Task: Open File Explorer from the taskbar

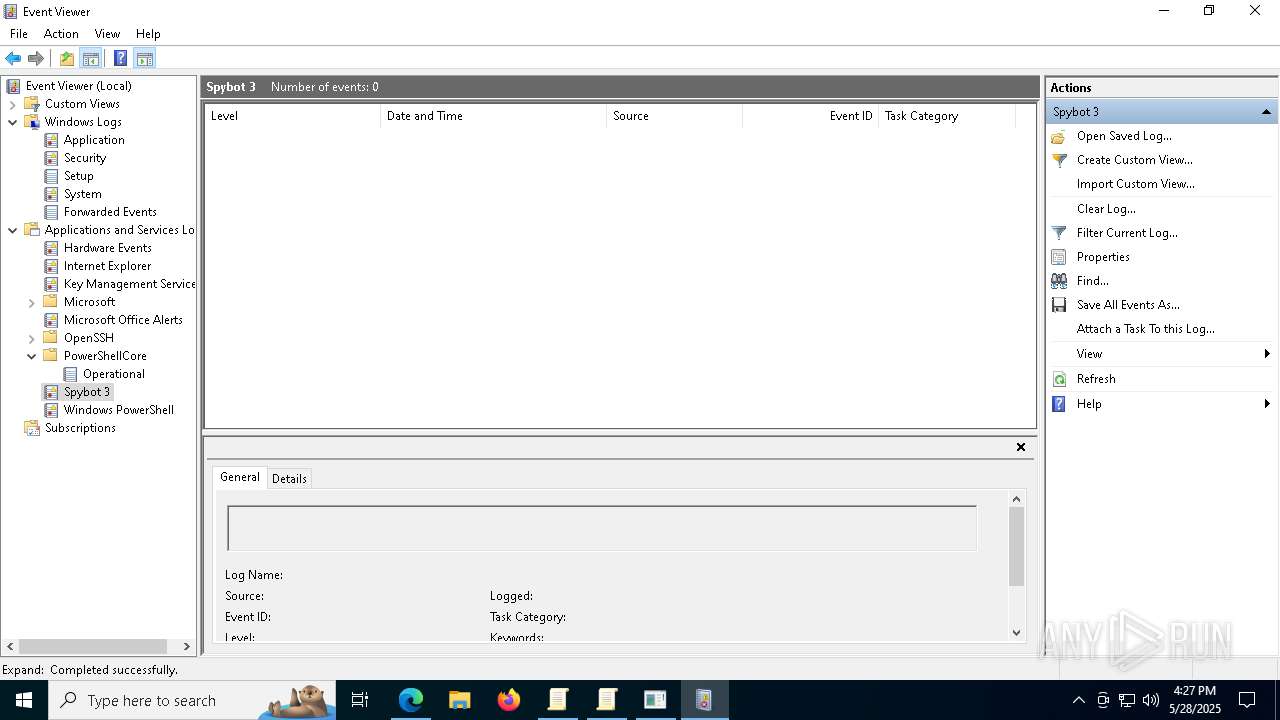Action: point(460,700)
